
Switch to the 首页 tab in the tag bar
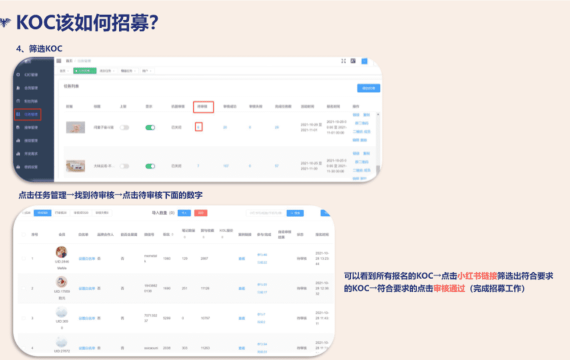point(64,71)
